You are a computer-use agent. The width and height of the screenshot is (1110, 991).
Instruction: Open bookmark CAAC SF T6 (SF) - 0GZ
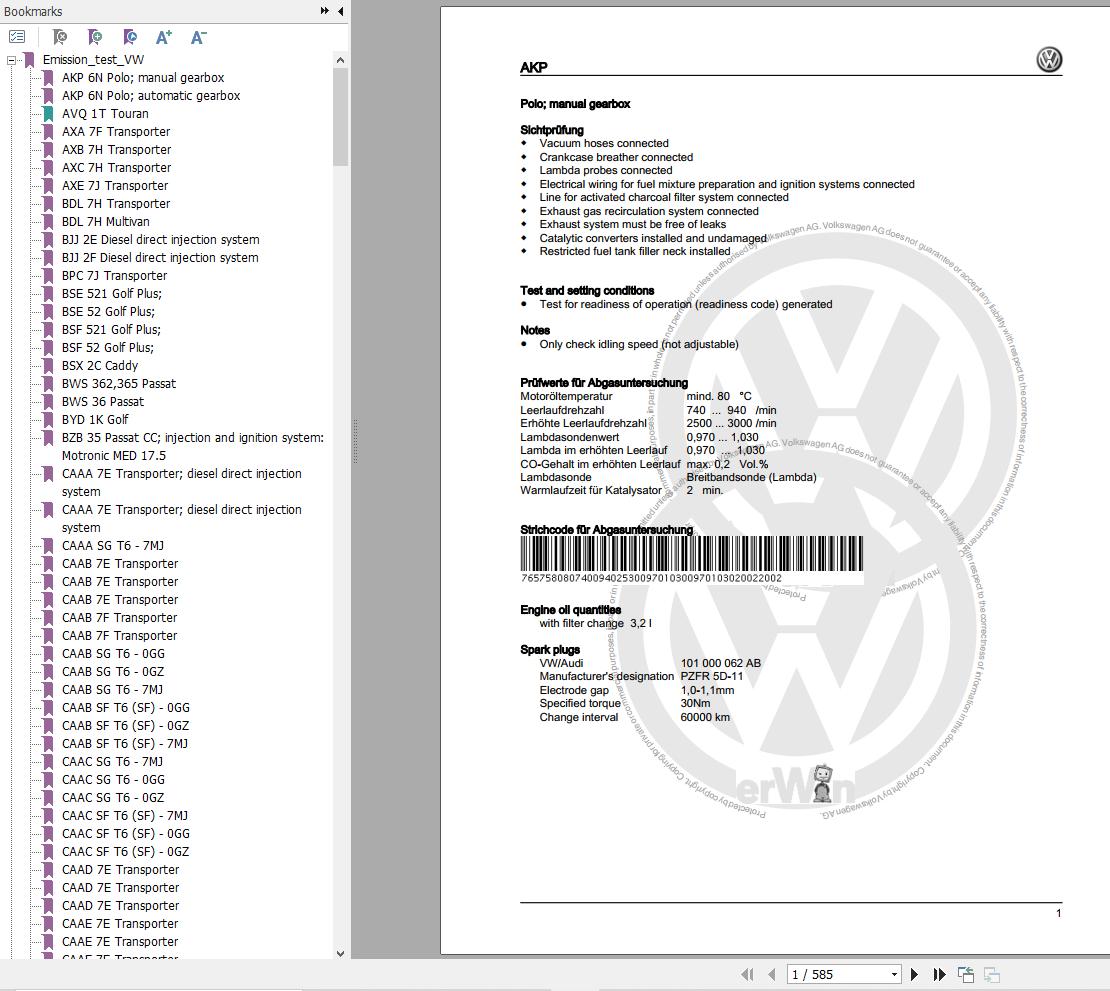[125, 852]
